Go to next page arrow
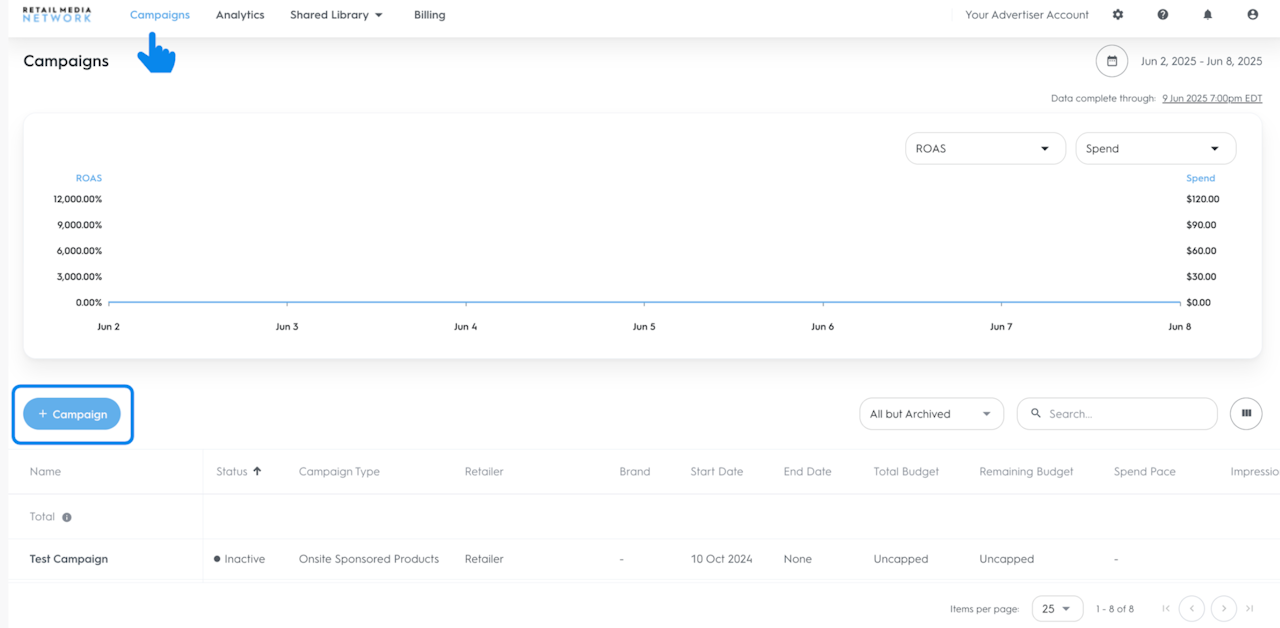 pos(1223,608)
